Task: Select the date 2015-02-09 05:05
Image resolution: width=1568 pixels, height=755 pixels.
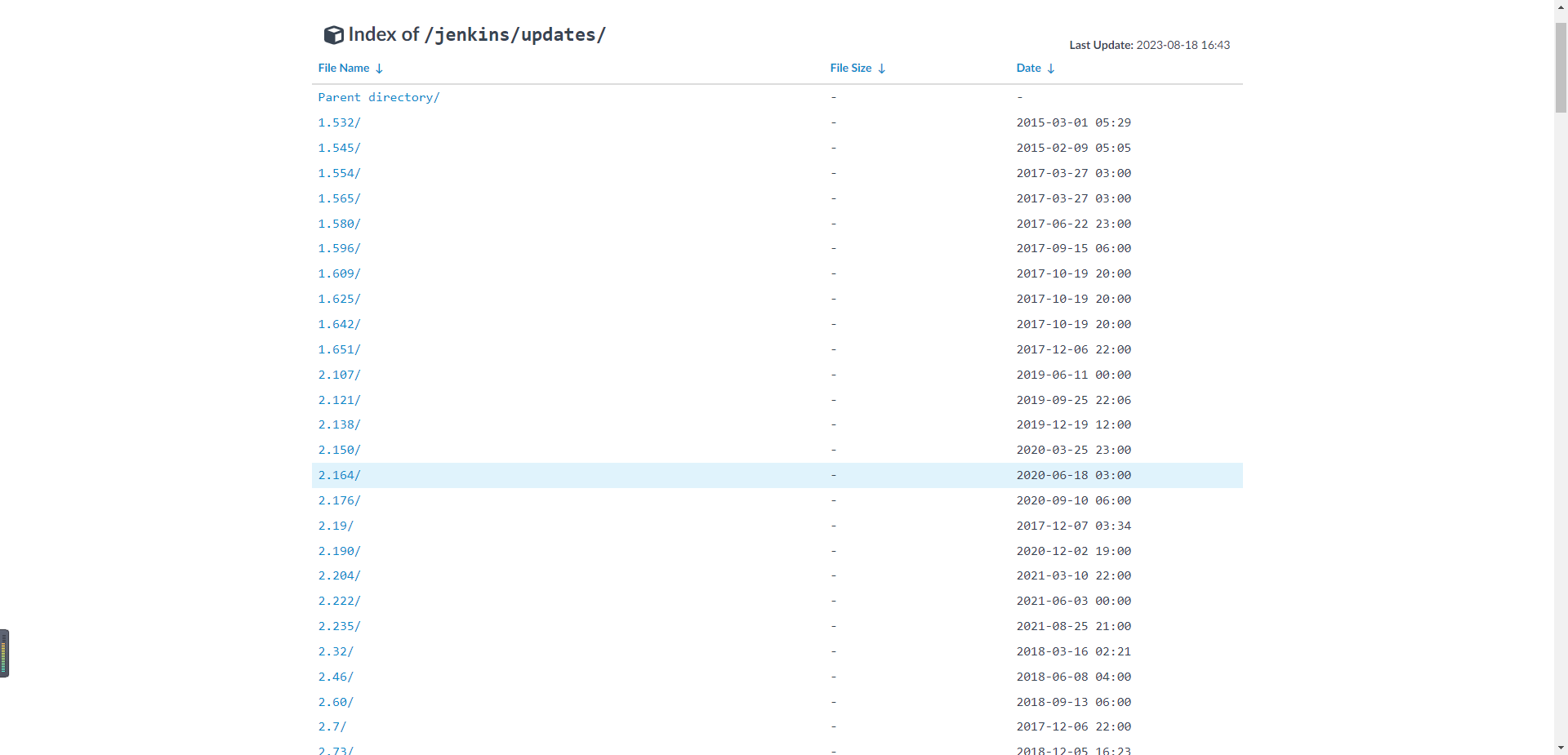Action: (1074, 148)
